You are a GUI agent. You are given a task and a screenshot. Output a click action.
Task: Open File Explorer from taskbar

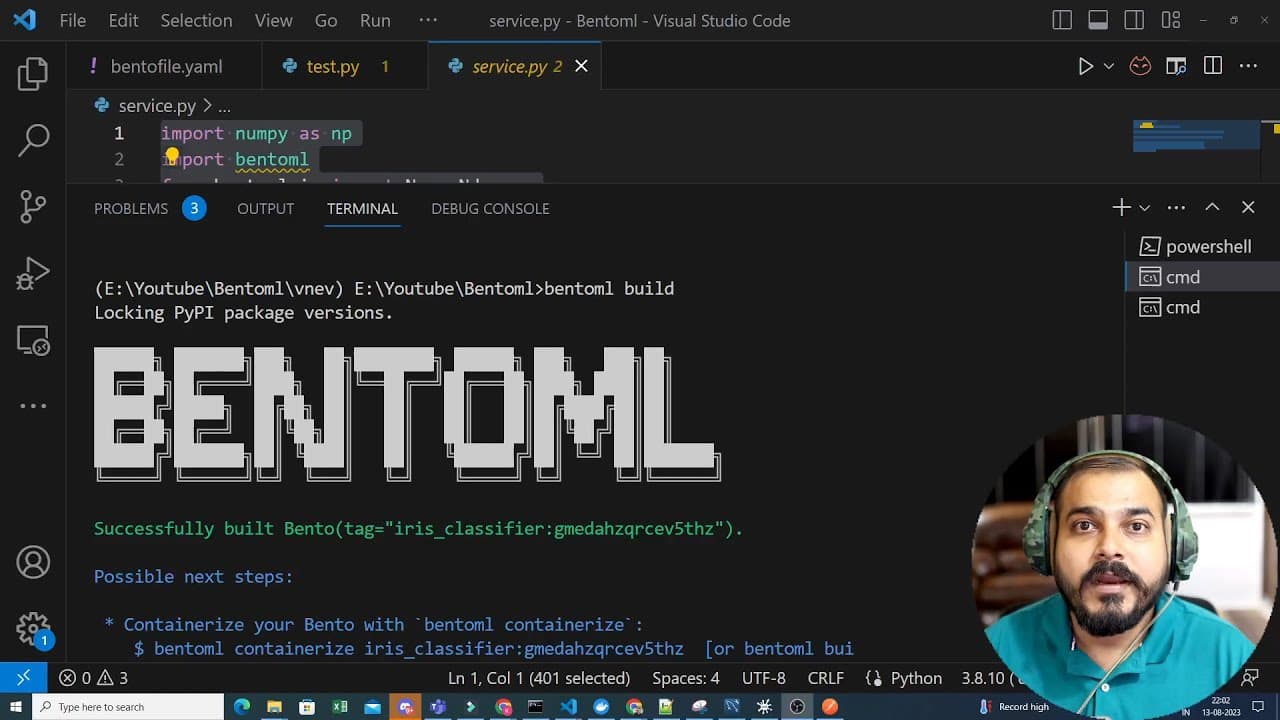pyautogui.click(x=274, y=706)
